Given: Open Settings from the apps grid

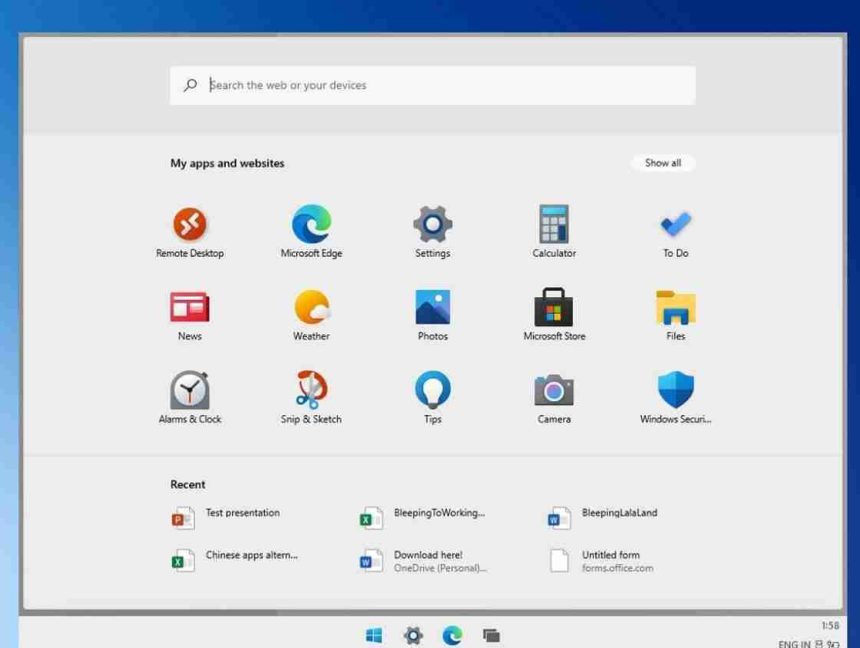Looking at the screenshot, I should [x=433, y=232].
